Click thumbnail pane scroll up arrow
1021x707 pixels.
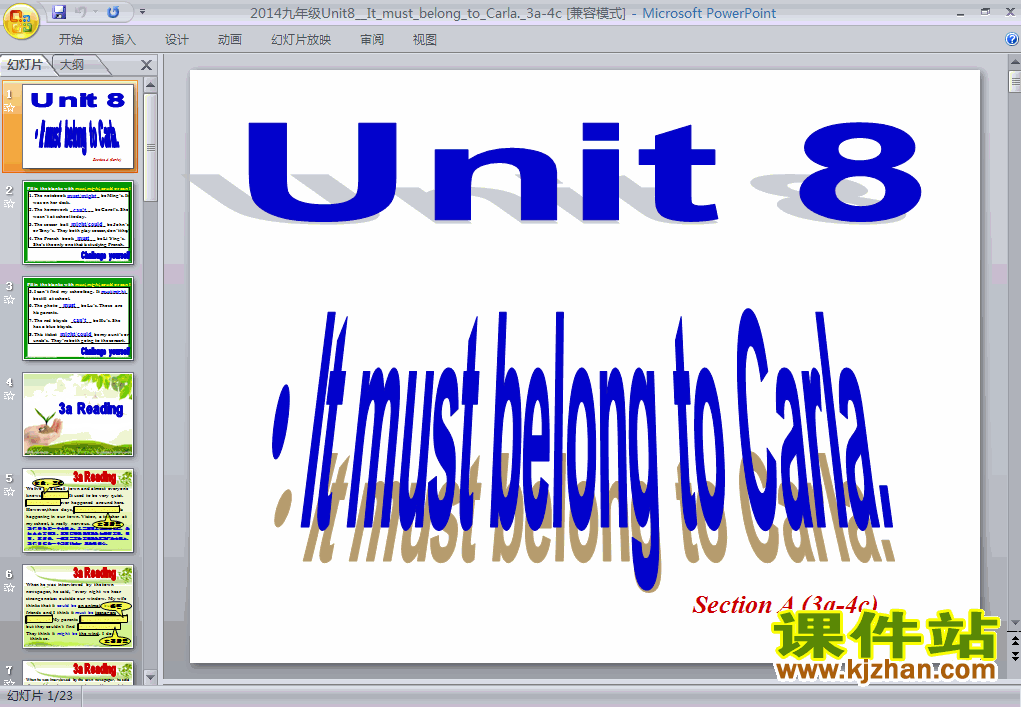[150, 85]
